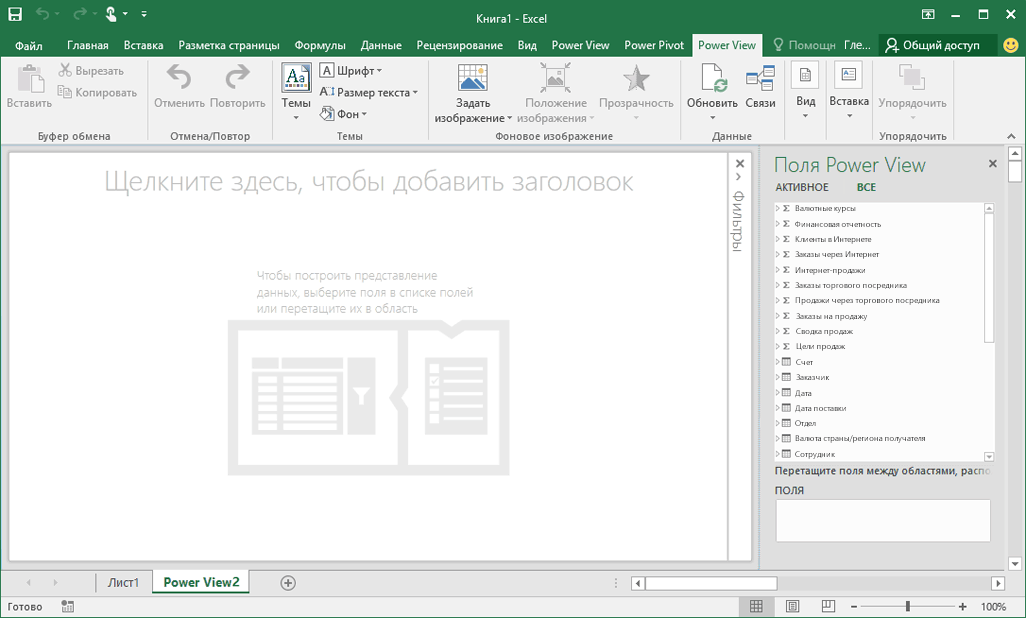Show the АКТИВНОЕ fields list
The width and height of the screenshot is (1026, 618).
[802, 187]
